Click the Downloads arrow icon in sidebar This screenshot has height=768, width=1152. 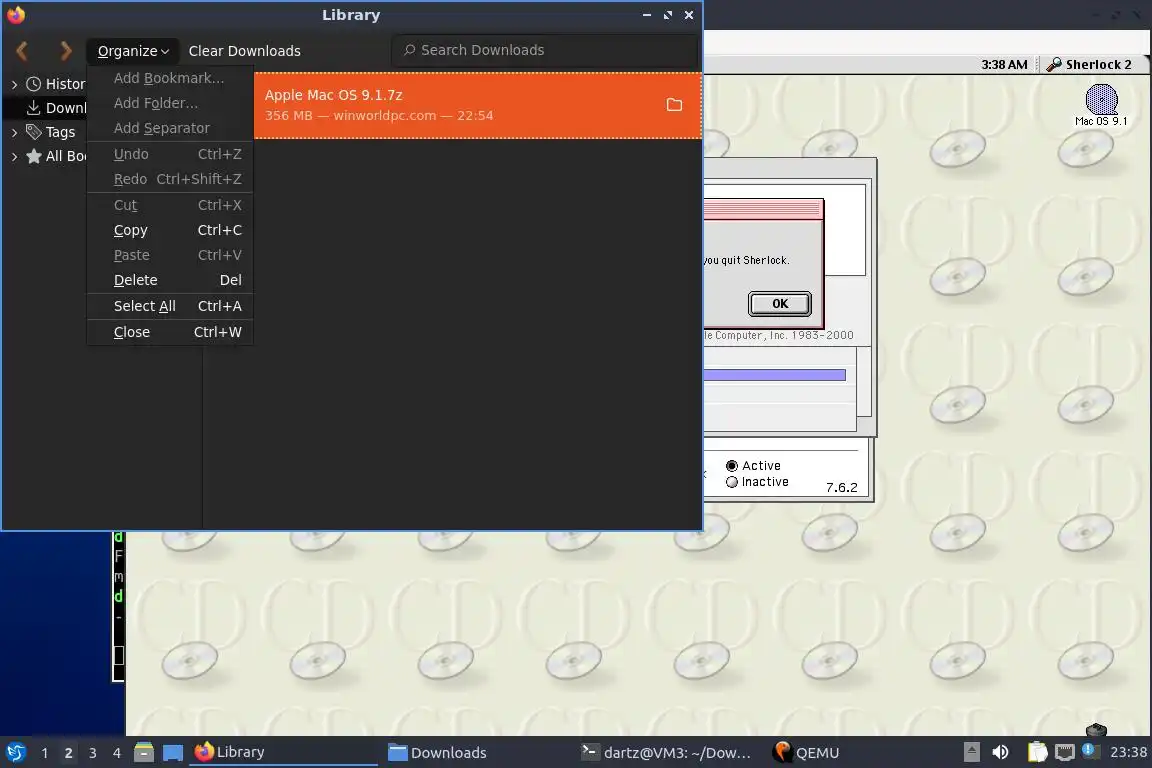tap(34, 108)
